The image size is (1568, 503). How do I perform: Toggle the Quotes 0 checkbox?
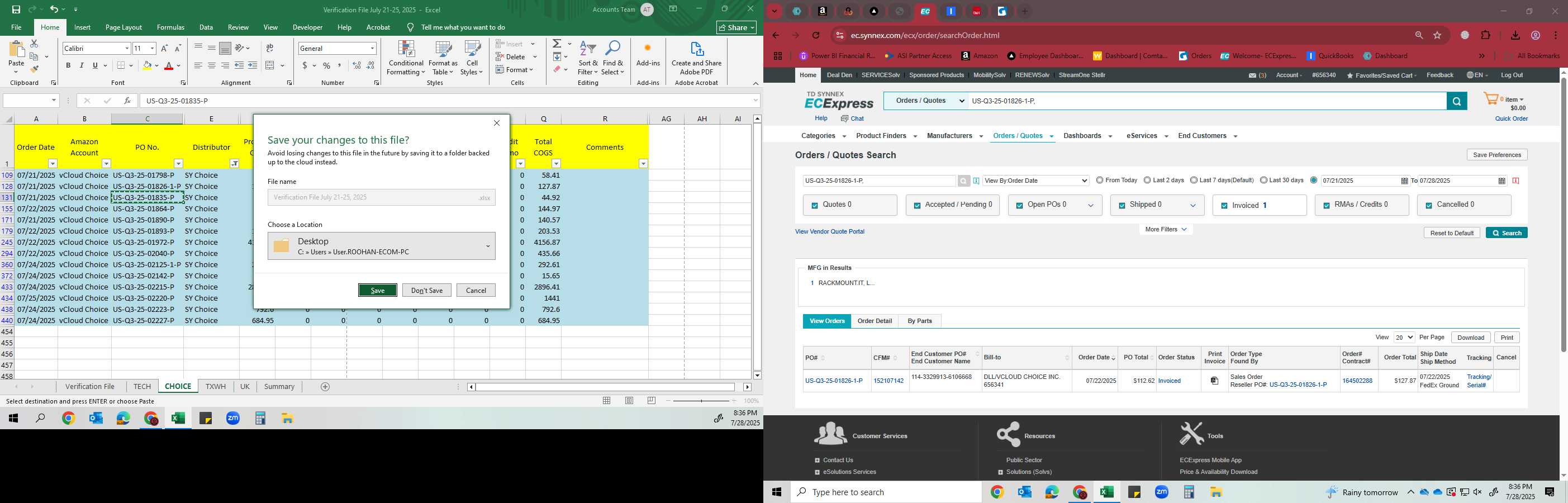[814, 206]
